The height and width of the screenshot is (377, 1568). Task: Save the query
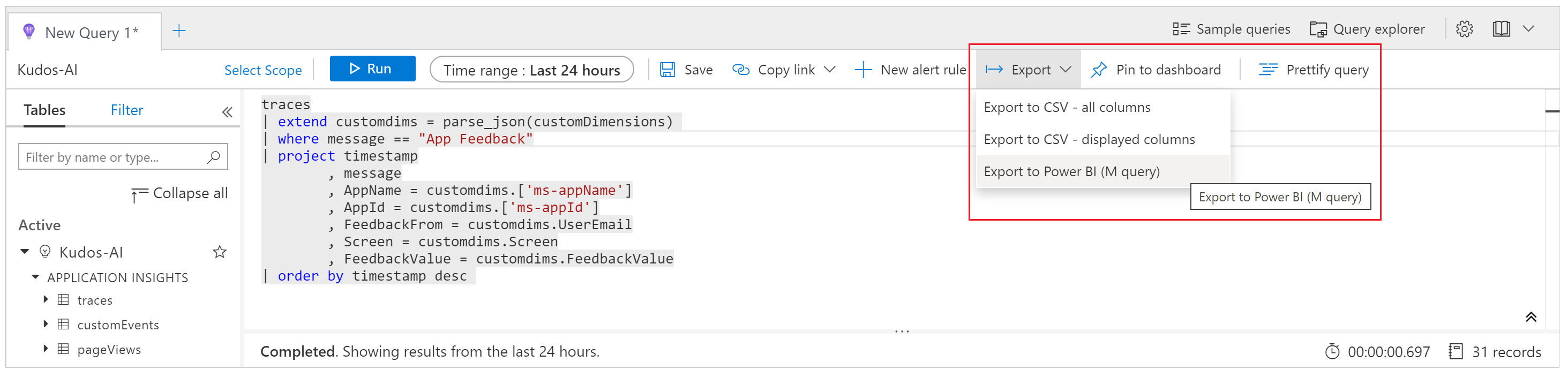[x=687, y=70]
